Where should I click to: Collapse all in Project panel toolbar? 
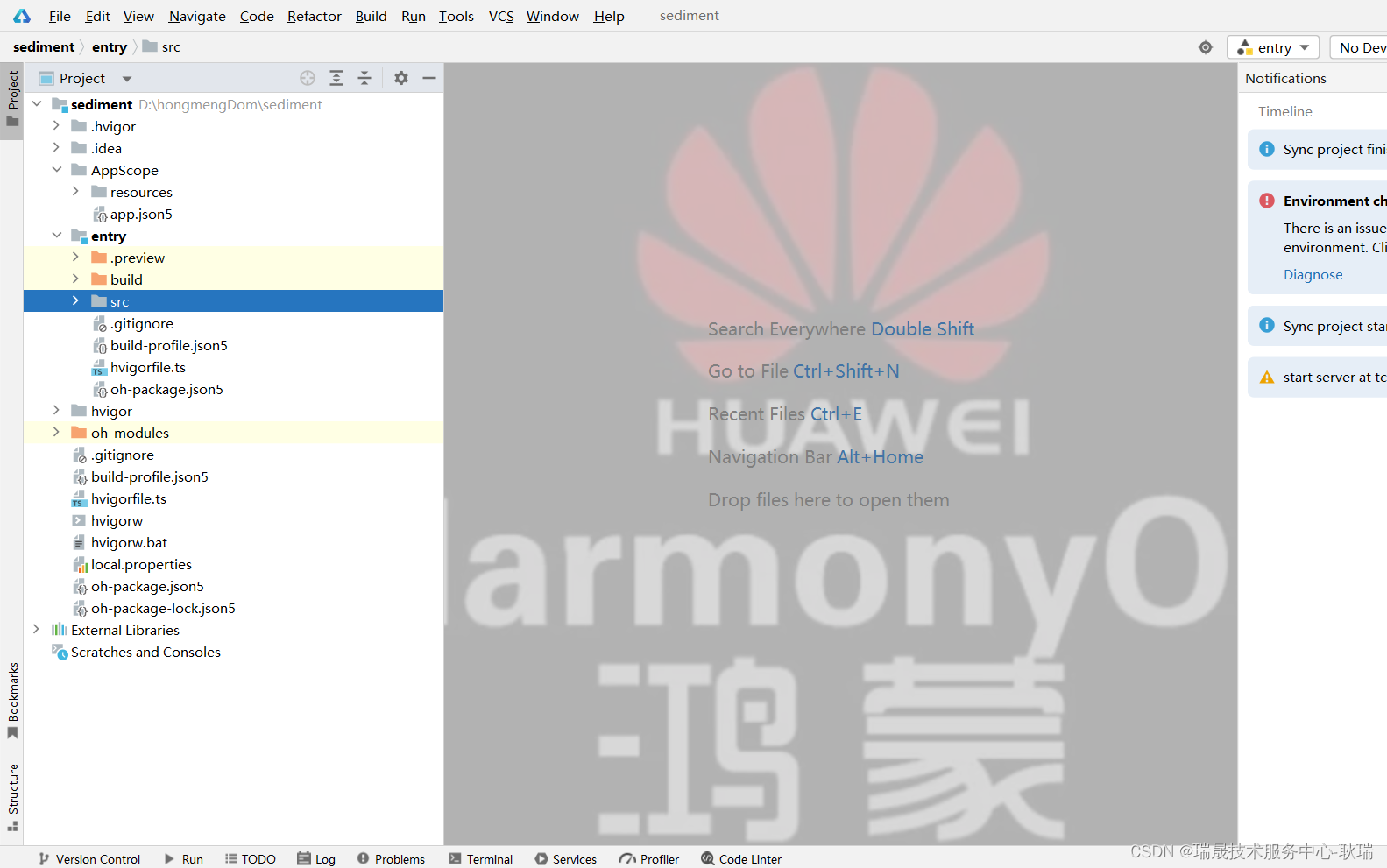coord(364,78)
